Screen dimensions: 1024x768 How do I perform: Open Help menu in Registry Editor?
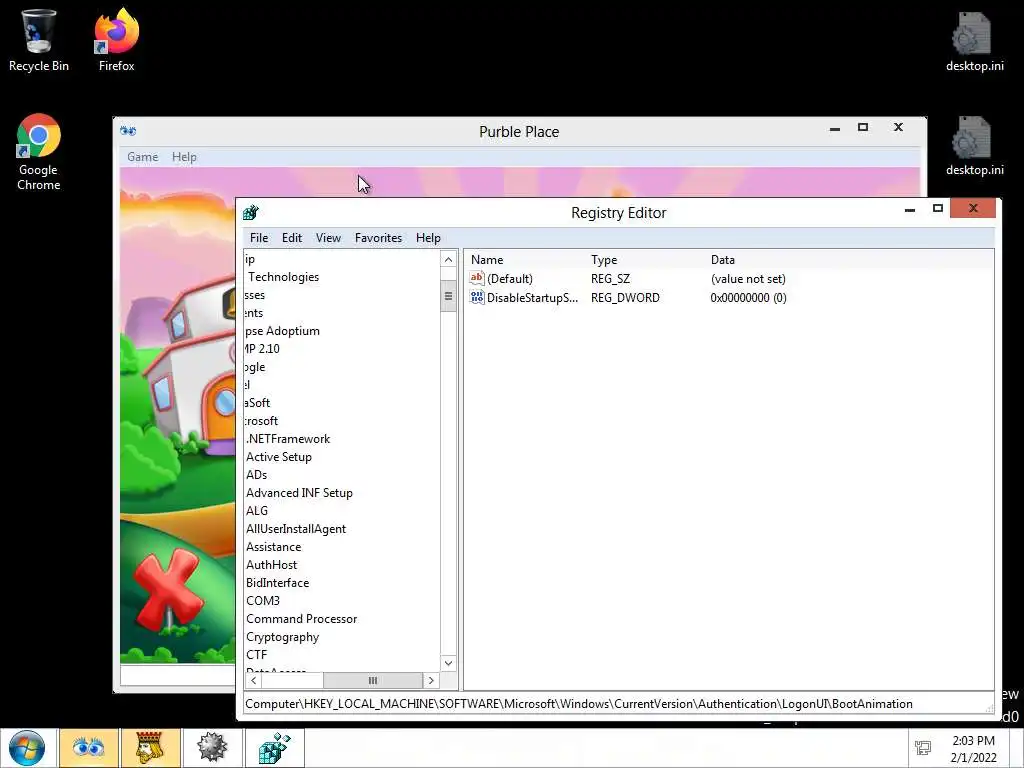[428, 238]
